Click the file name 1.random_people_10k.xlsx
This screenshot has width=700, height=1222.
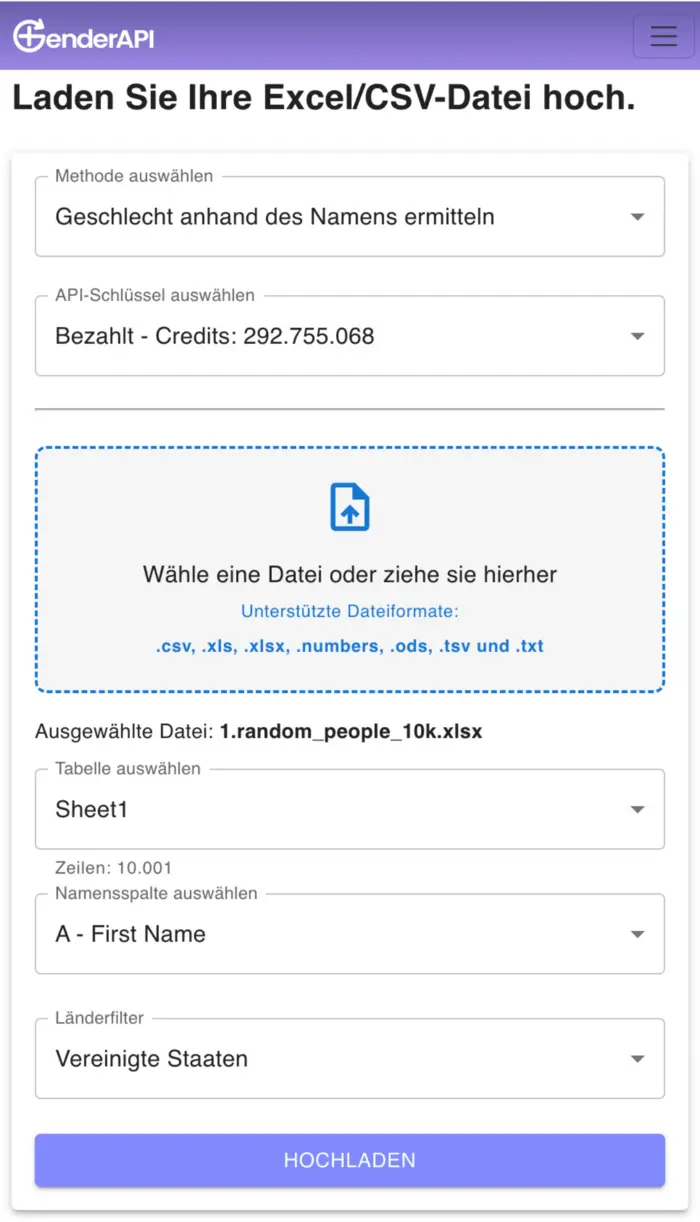[351, 732]
